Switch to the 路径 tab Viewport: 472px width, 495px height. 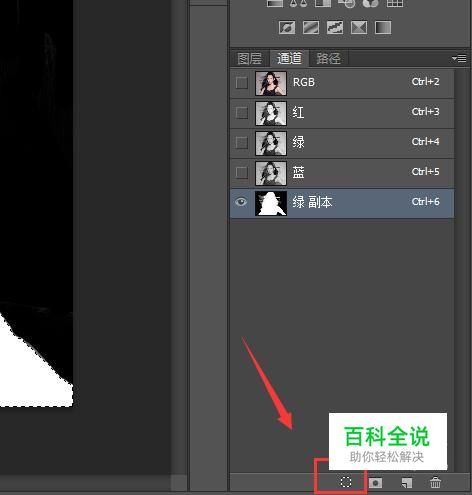point(329,59)
